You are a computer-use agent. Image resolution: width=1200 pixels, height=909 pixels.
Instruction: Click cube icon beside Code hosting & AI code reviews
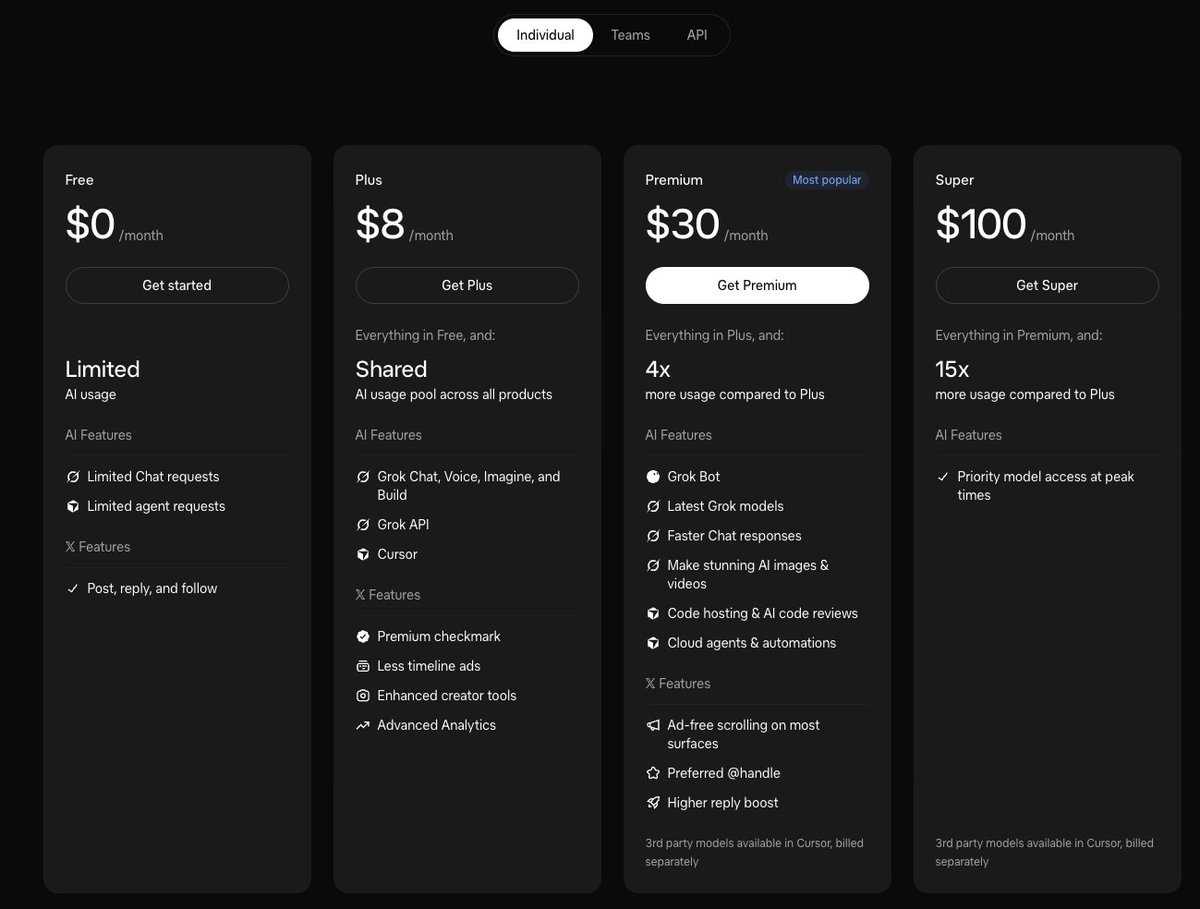pos(653,613)
